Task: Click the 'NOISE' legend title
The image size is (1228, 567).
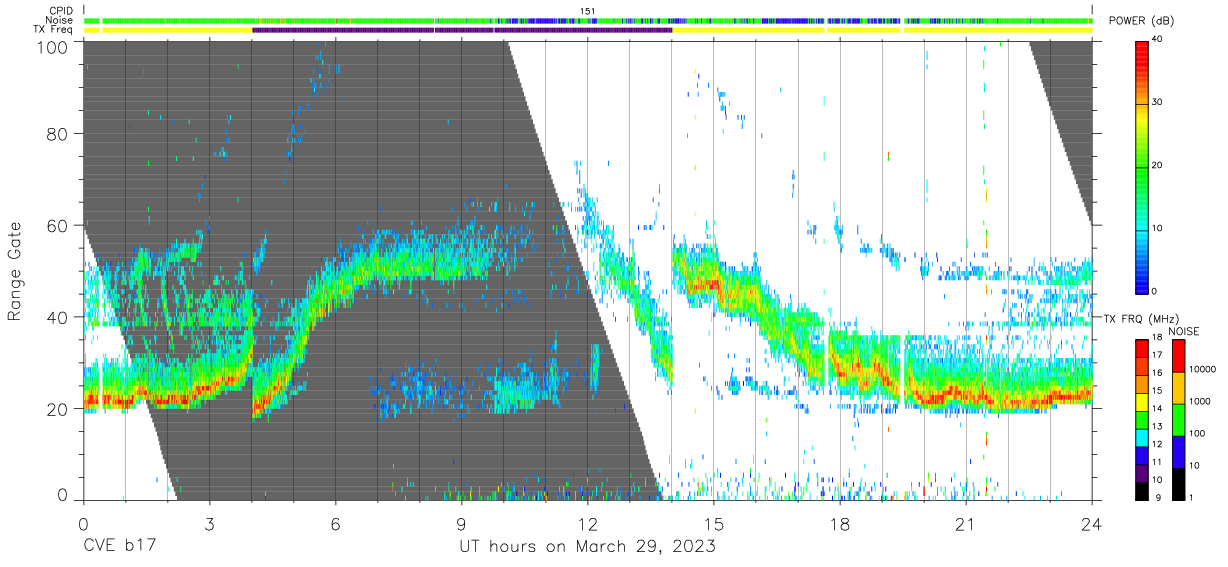Action: click(1184, 331)
